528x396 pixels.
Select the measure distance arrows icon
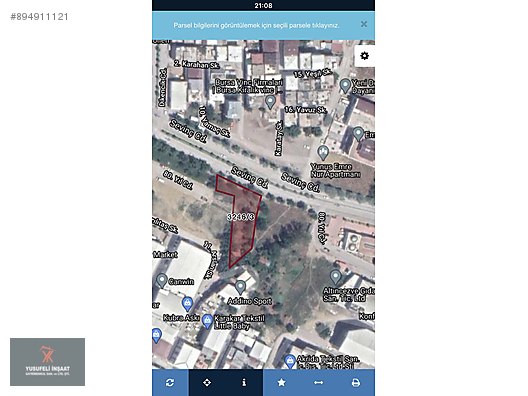[319, 383]
